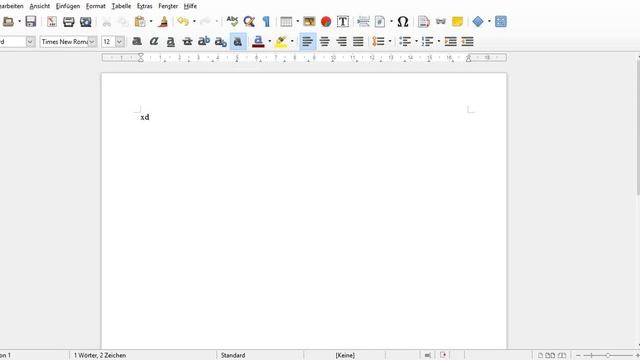Toggle italic formatting

(154, 41)
